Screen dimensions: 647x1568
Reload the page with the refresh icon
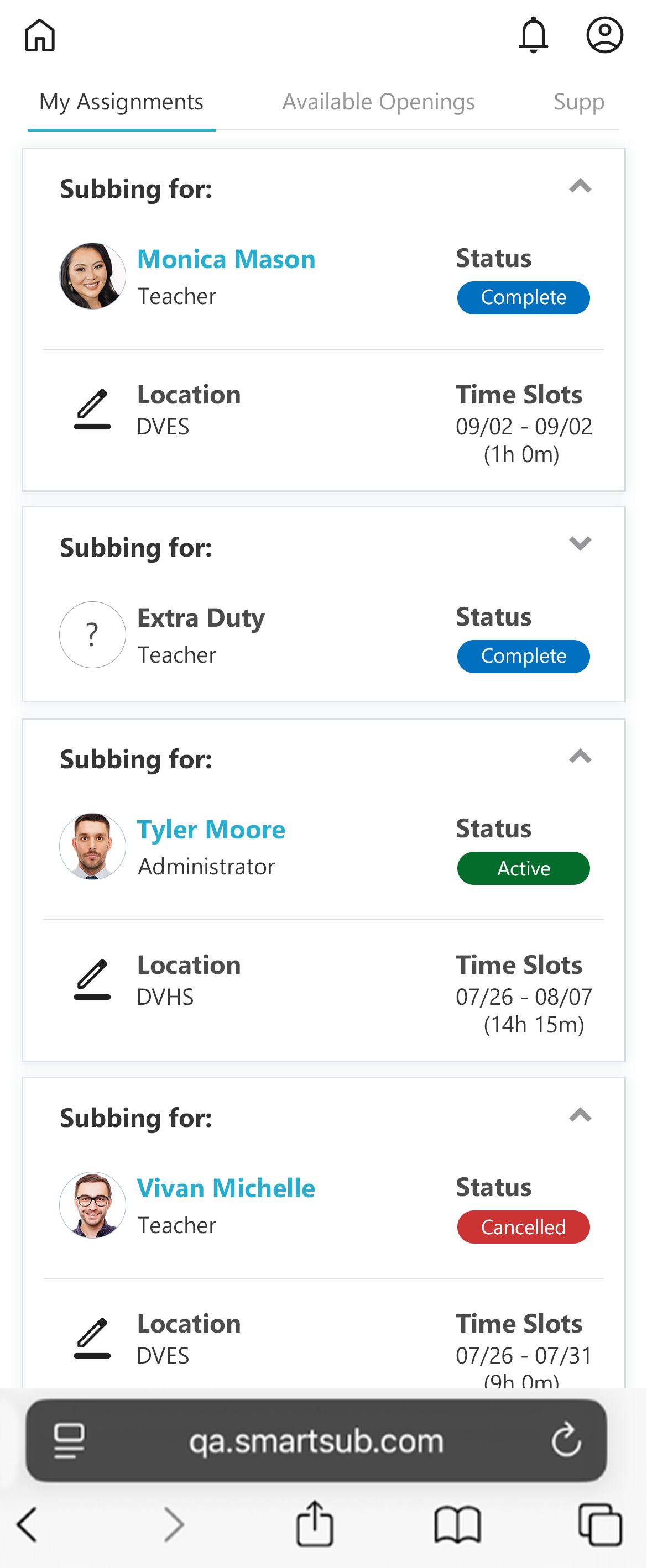tap(566, 1440)
